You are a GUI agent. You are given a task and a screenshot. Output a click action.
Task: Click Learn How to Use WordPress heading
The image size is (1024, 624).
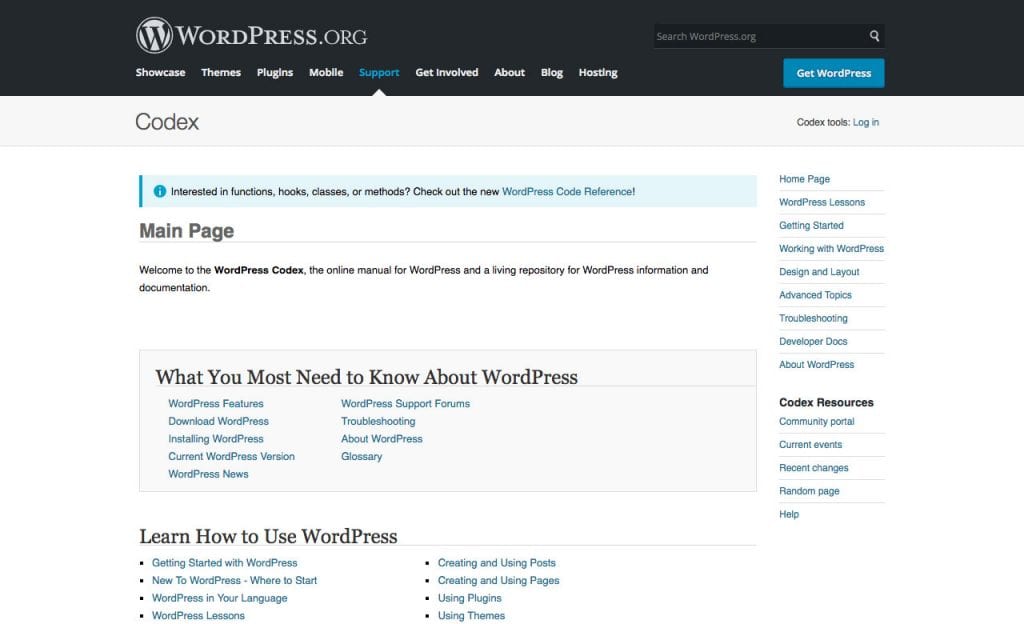[x=268, y=536]
